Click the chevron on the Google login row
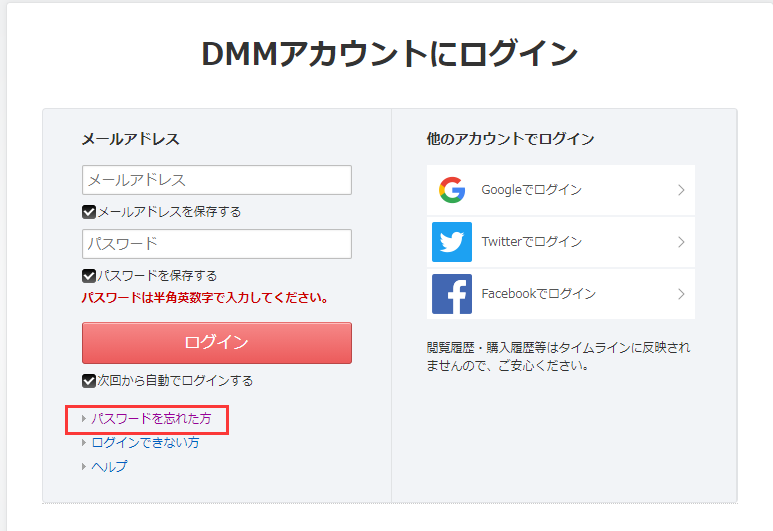 (x=681, y=190)
